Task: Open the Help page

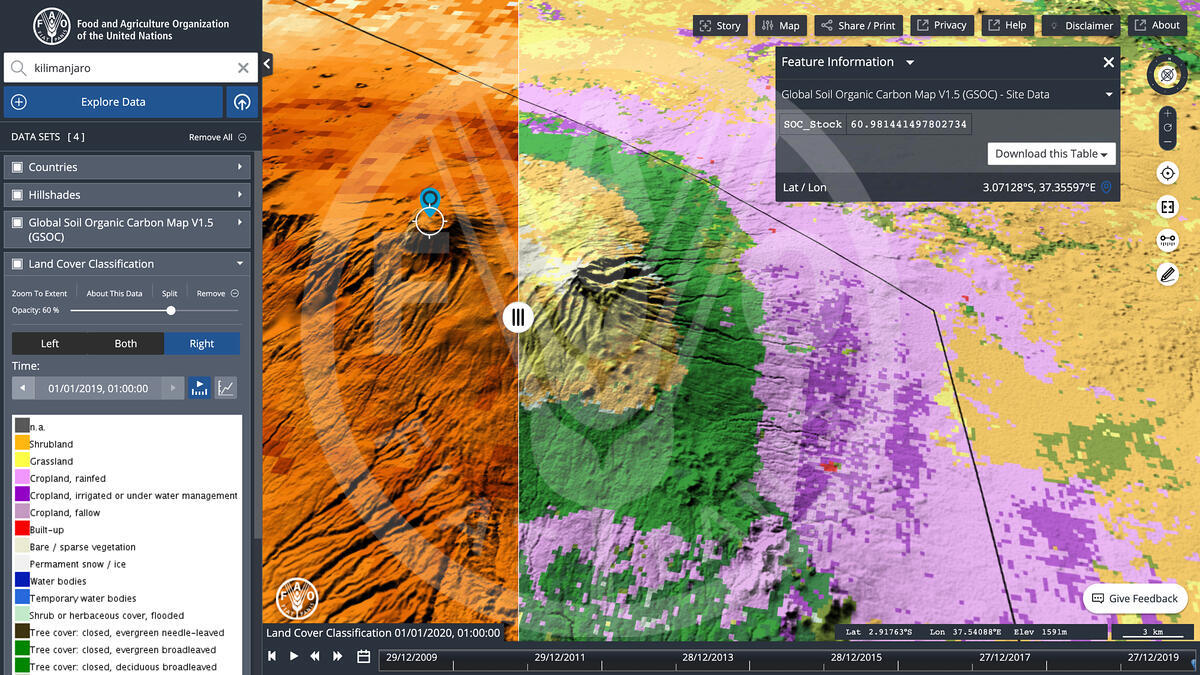Action: click(1008, 25)
